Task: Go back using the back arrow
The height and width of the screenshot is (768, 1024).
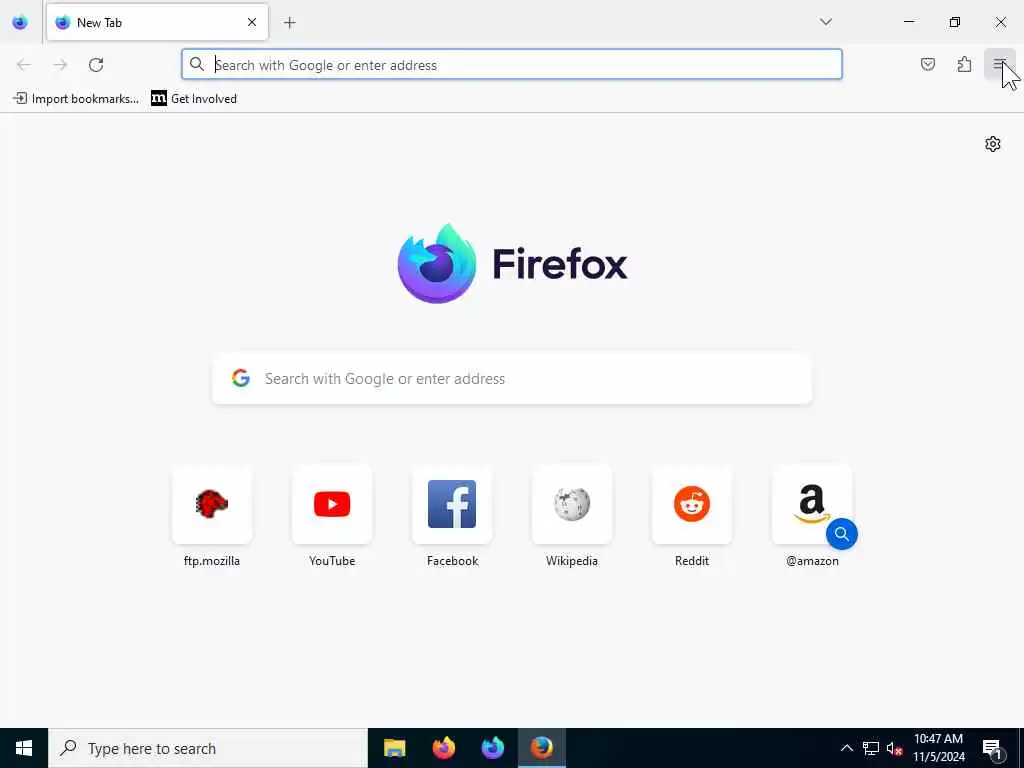Action: point(24,65)
